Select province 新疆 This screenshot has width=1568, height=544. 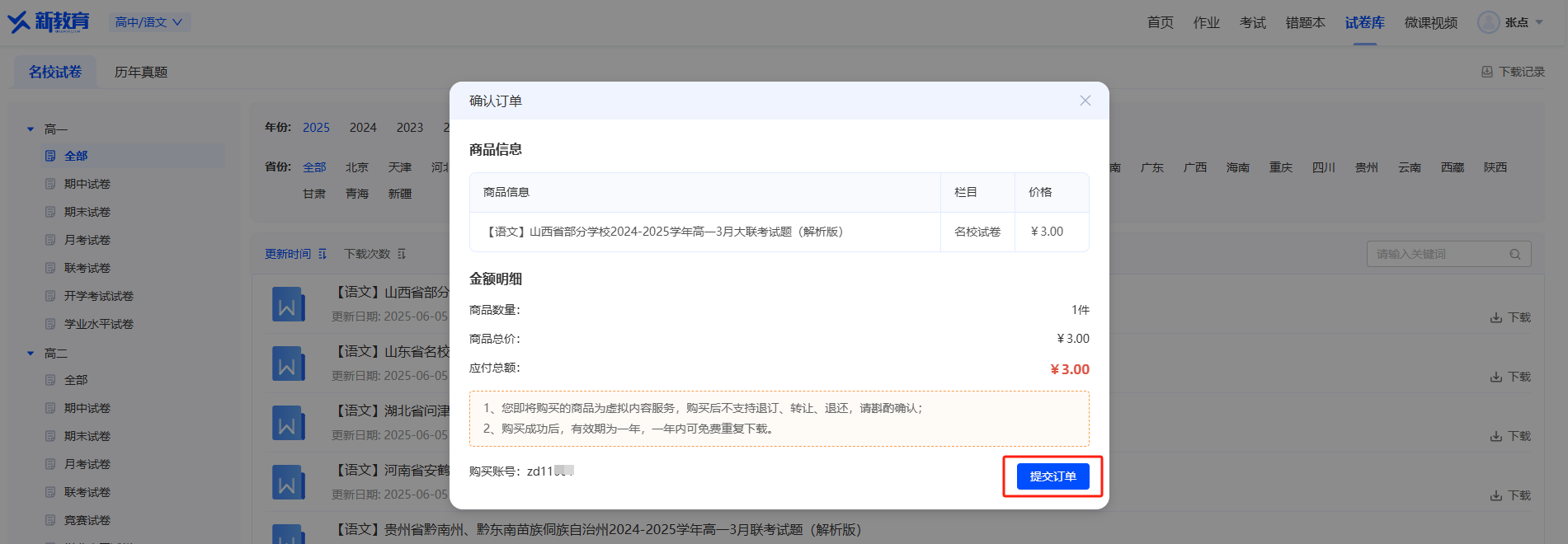click(x=400, y=194)
